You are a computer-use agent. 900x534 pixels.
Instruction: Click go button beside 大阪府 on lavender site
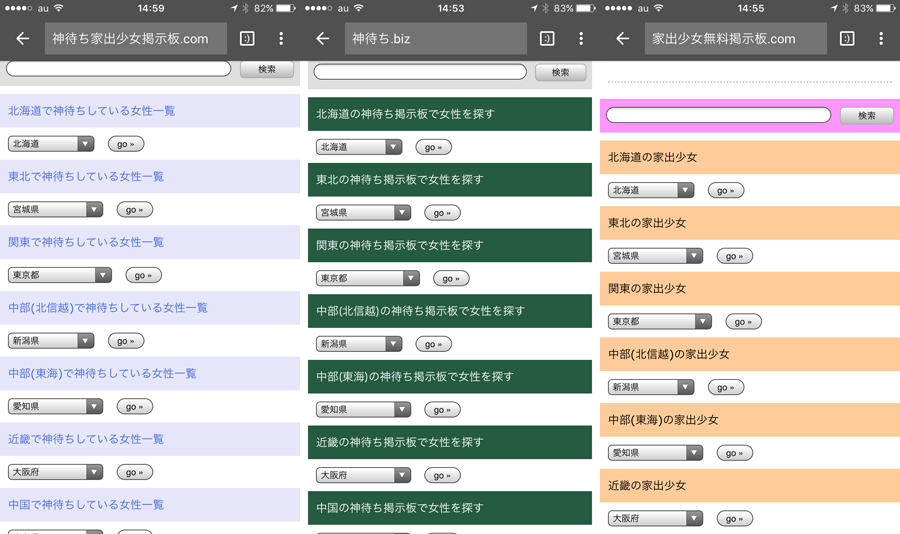135,472
